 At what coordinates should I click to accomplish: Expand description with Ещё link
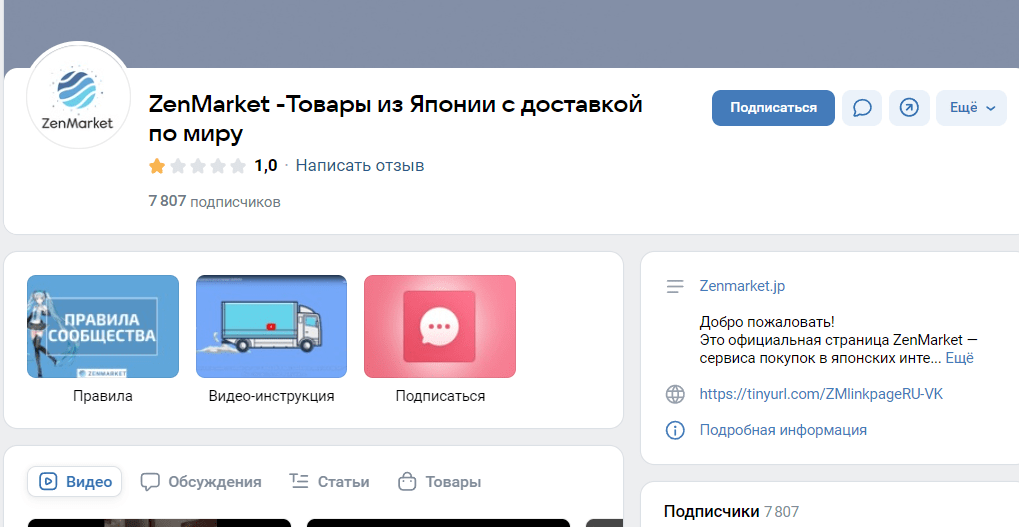point(959,358)
